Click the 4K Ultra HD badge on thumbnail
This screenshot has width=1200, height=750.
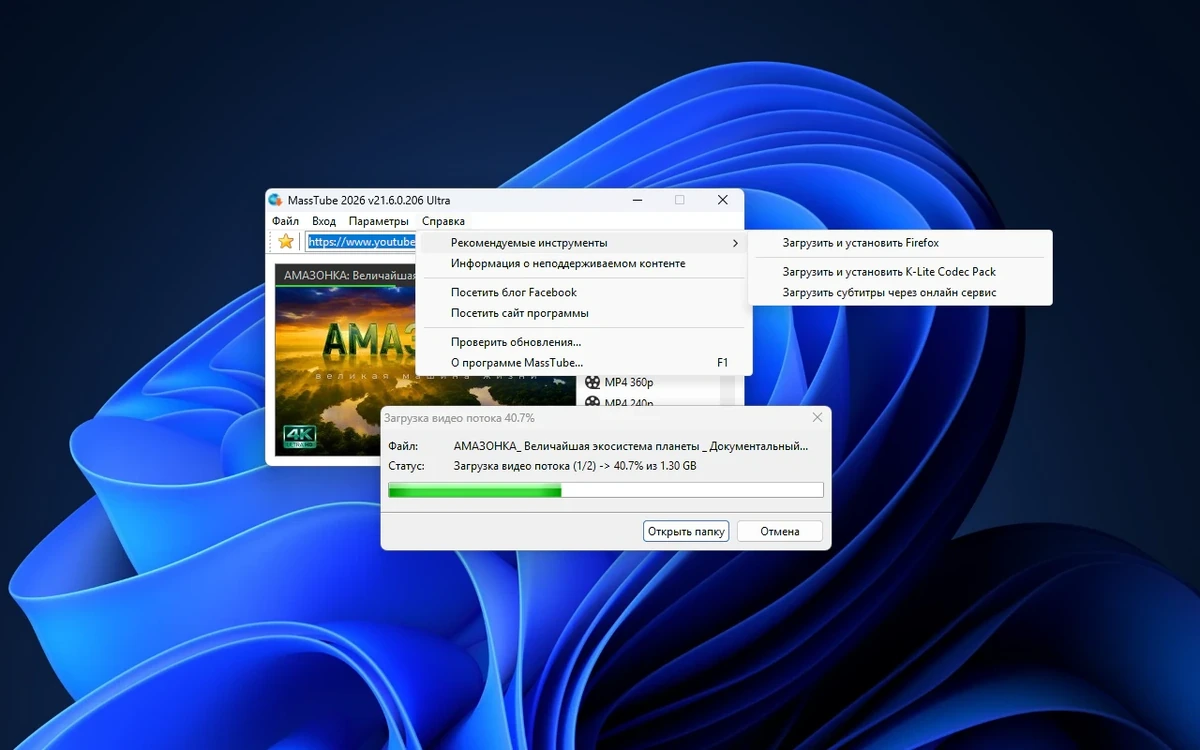pos(299,435)
